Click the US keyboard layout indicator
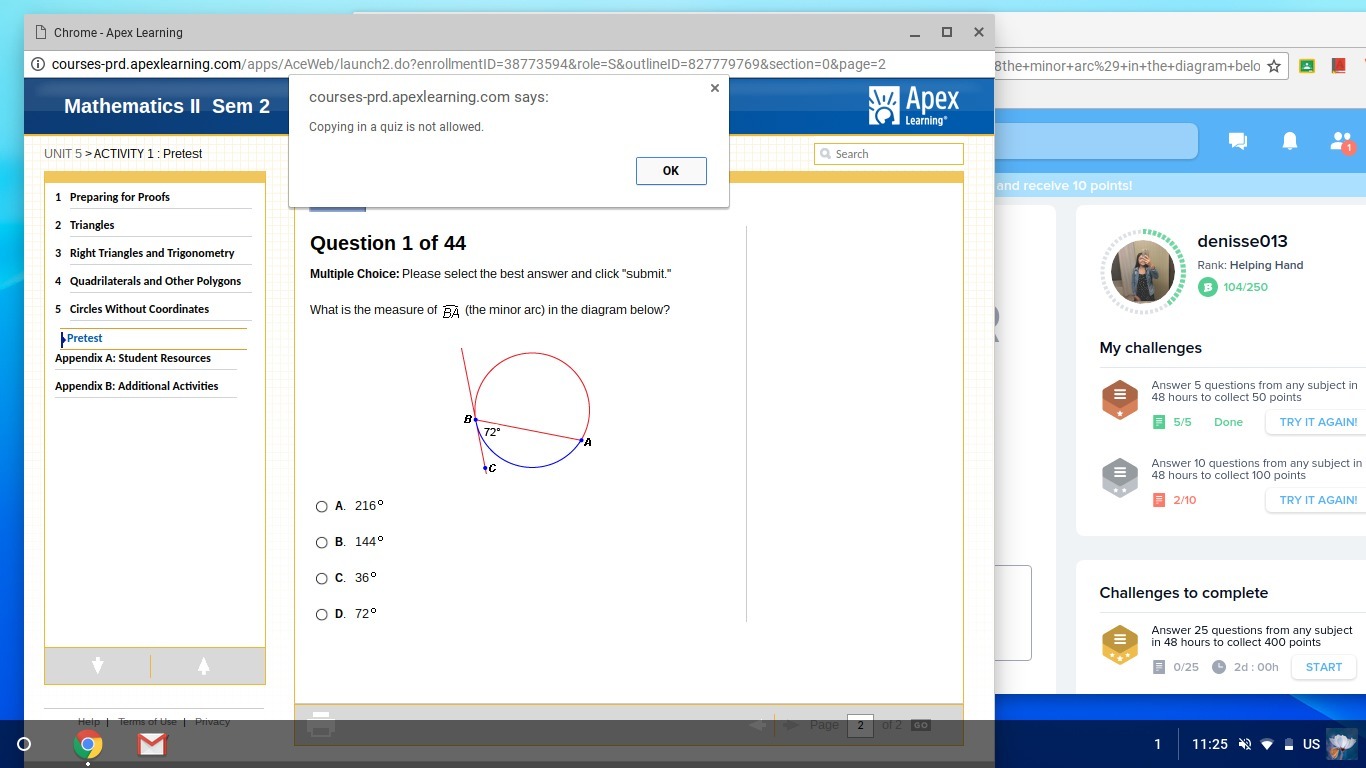Image resolution: width=1366 pixels, height=768 pixels. [x=1311, y=744]
